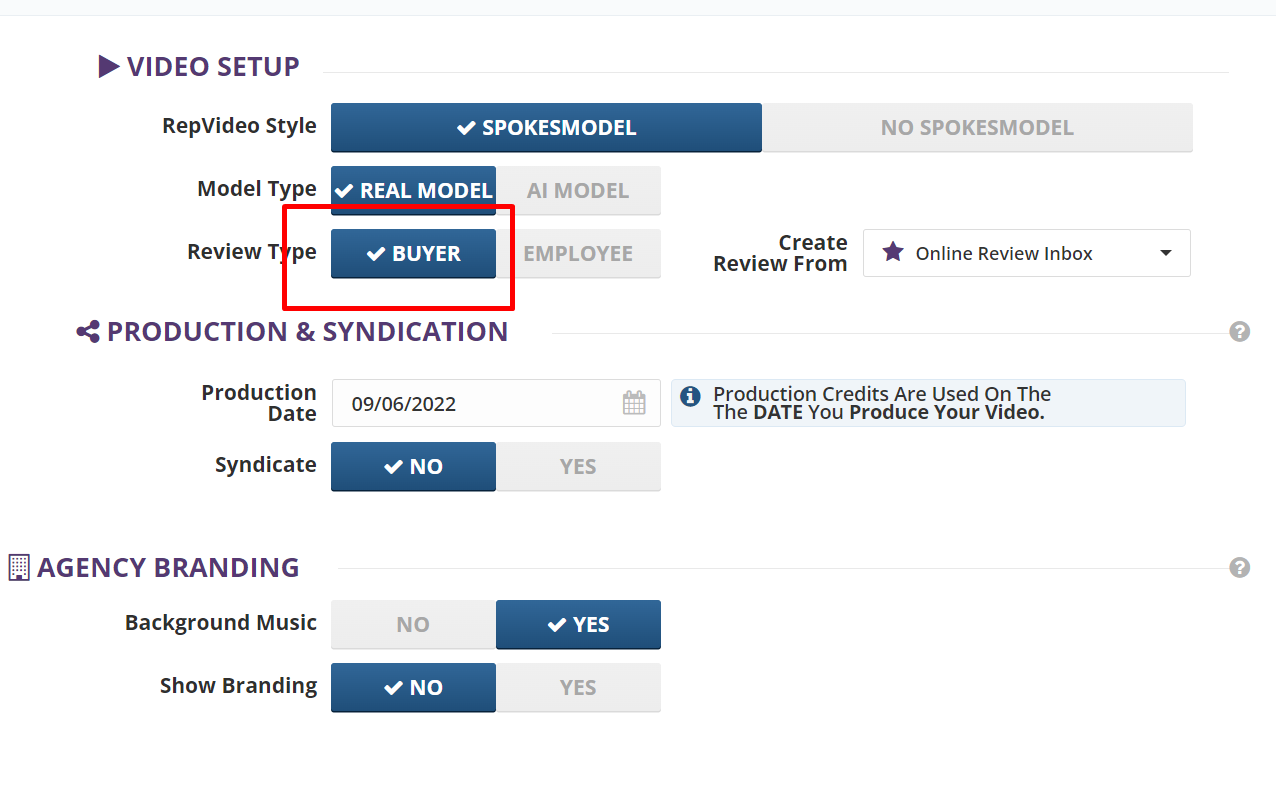Click the share icon beside Production & Syndication

coord(88,332)
